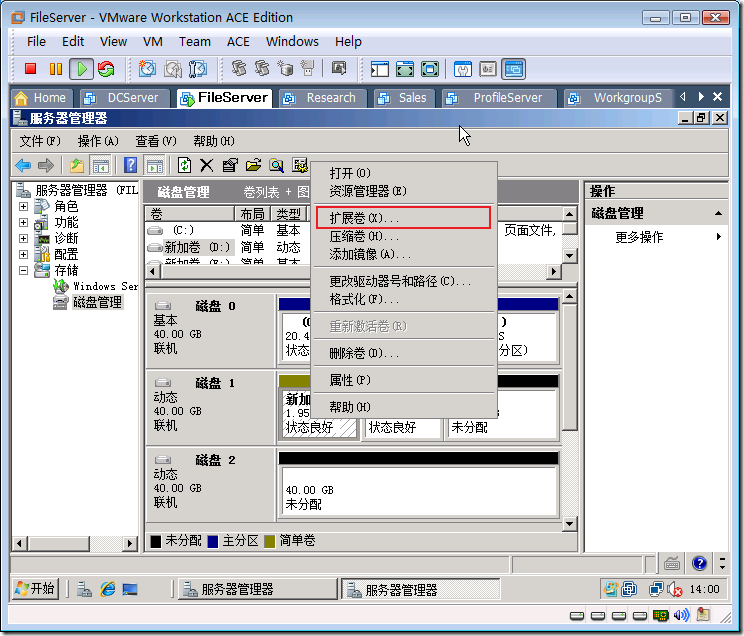744x636 pixels.
Task: Click the Properties toolbar icon
Action: pos(230,165)
